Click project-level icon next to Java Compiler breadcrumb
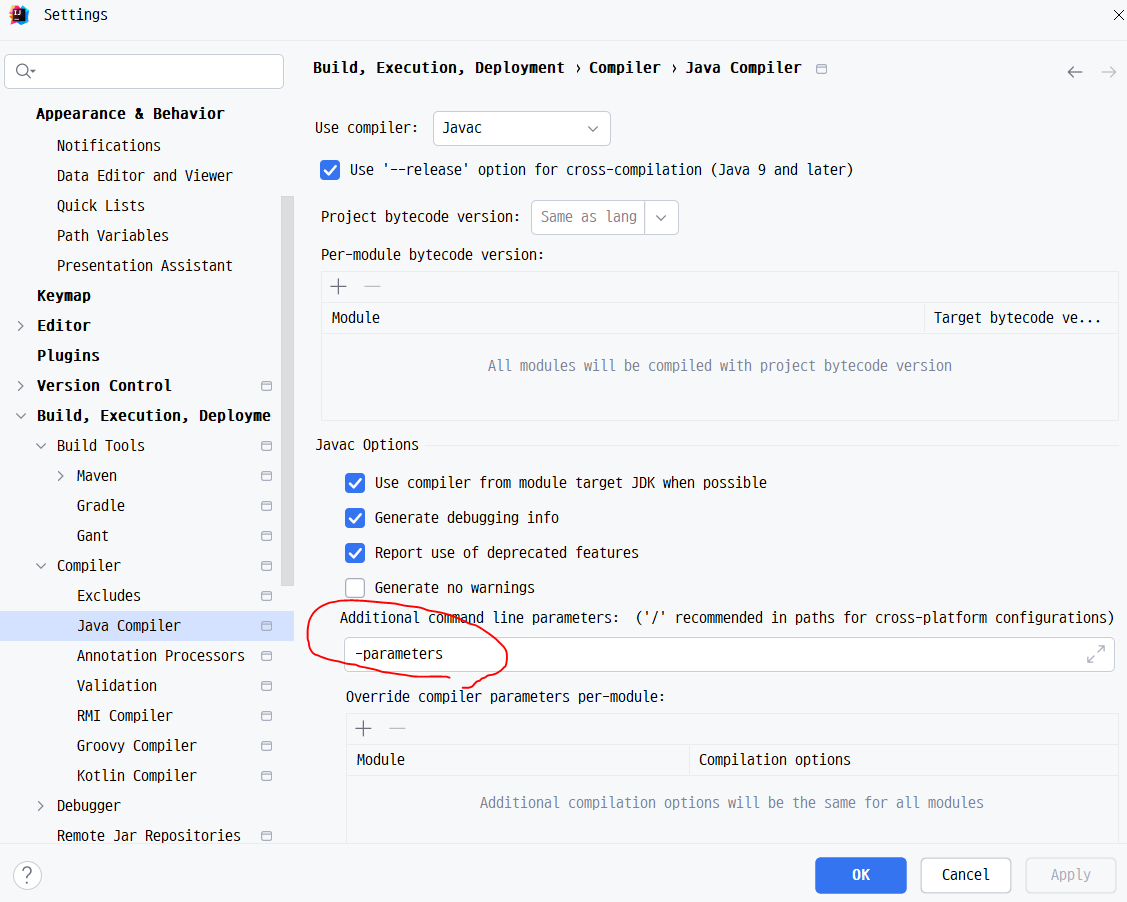This screenshot has height=902, width=1127. point(822,69)
